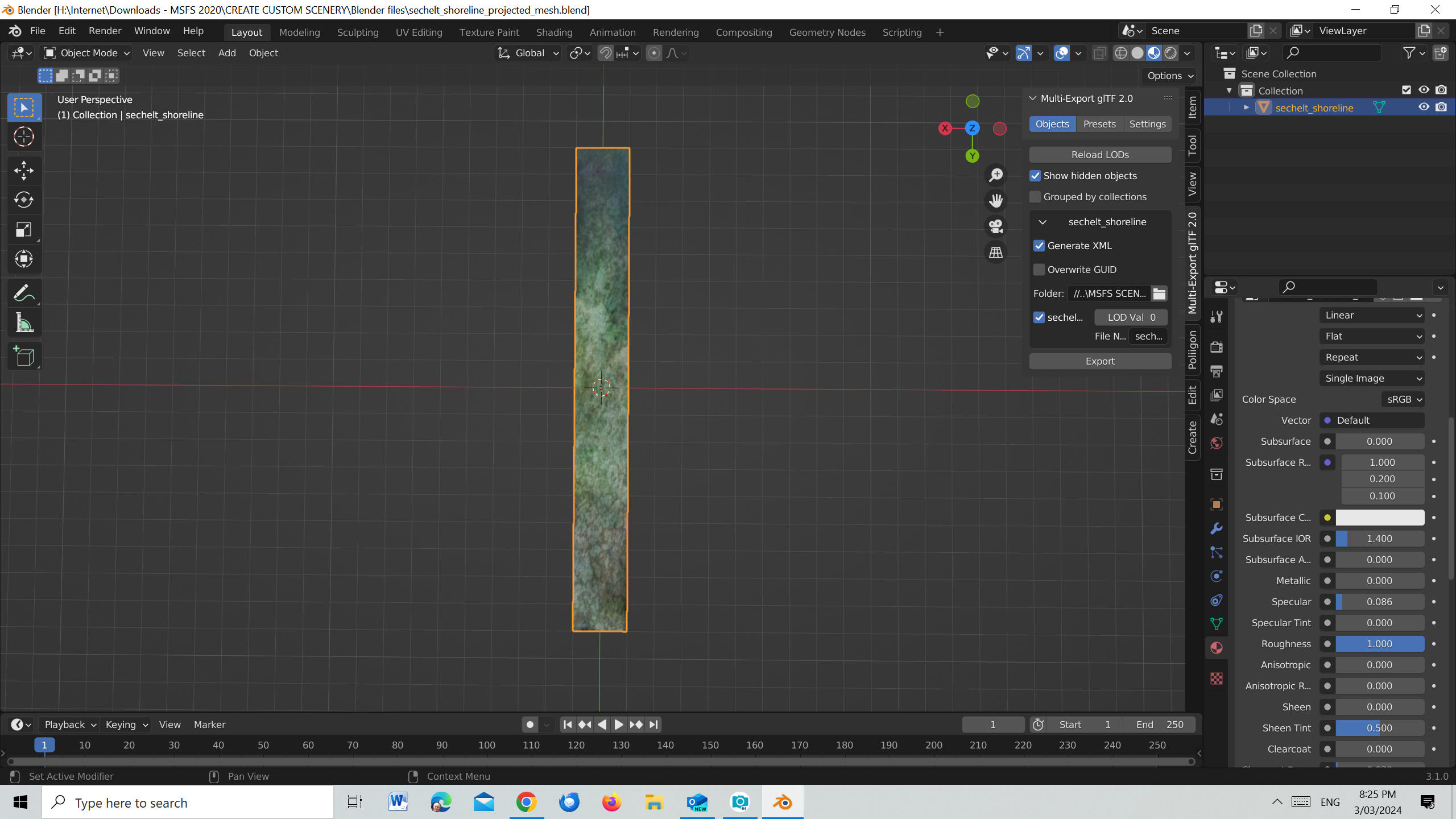Click the Z axis on navigation gizmo
Image resolution: width=1456 pixels, height=819 pixels.
point(972,128)
